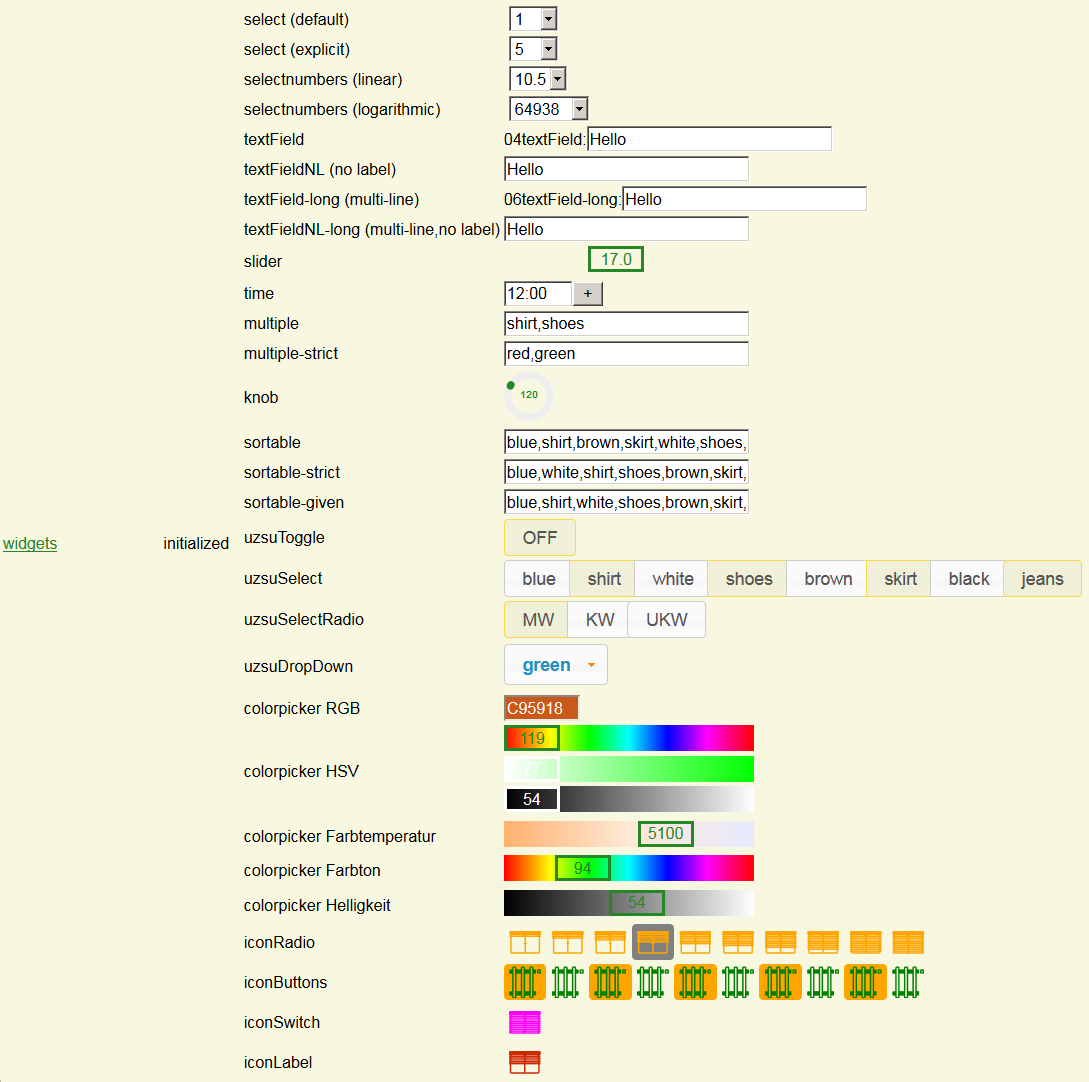
Task: Select the ninth iconRadio blinds icon
Action: pyautogui.click(x=865, y=942)
